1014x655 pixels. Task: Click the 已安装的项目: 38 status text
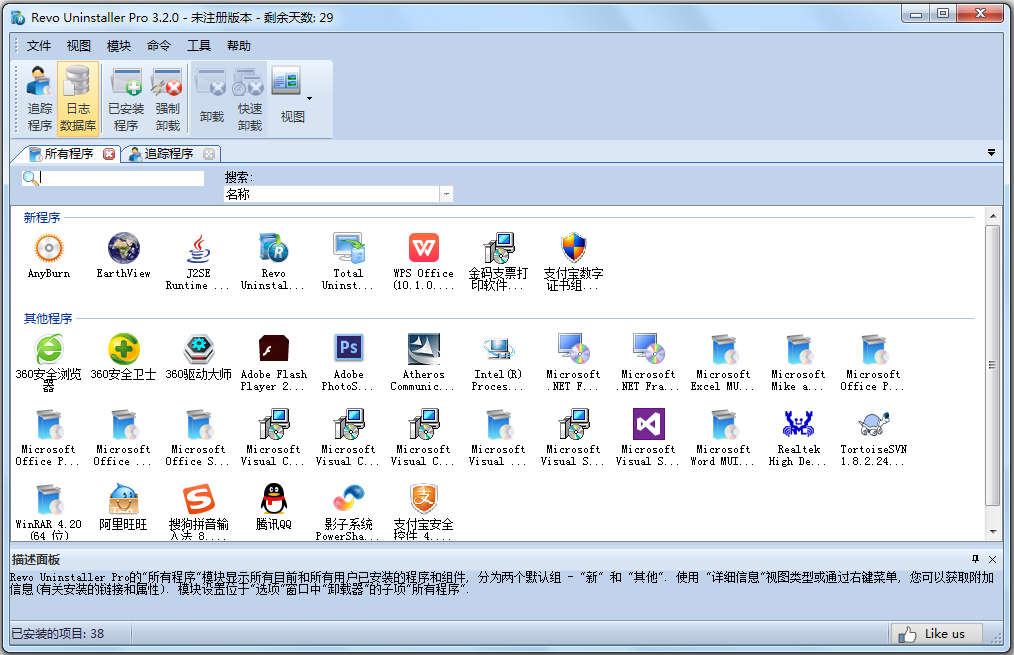[58, 634]
